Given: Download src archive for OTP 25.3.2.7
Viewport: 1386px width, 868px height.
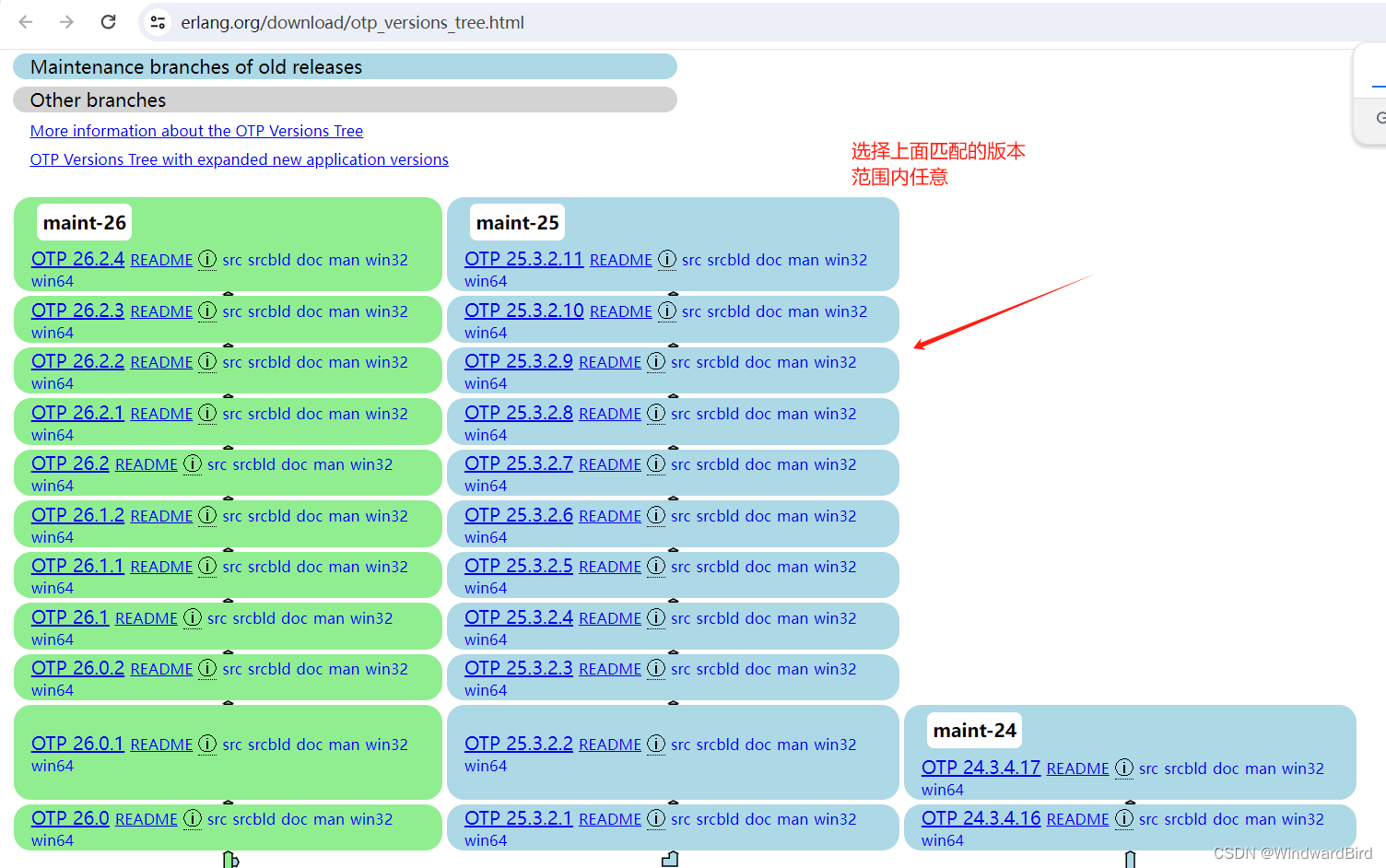Looking at the screenshot, I should click(x=681, y=464).
